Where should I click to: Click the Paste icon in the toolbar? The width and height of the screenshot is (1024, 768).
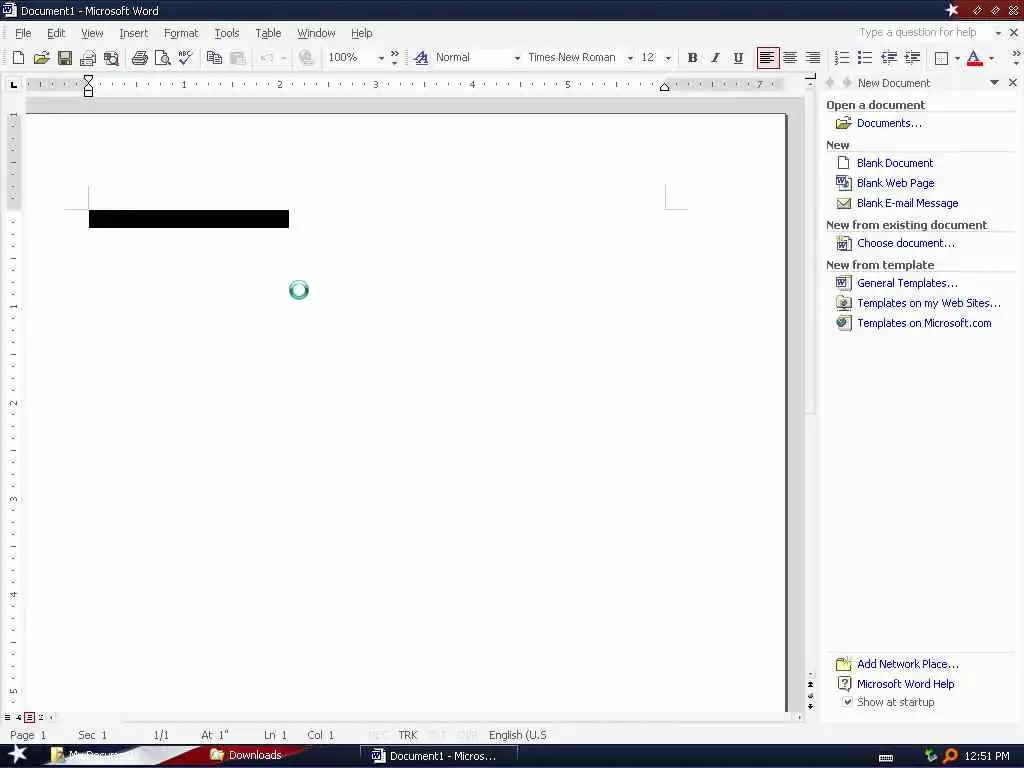(237, 58)
